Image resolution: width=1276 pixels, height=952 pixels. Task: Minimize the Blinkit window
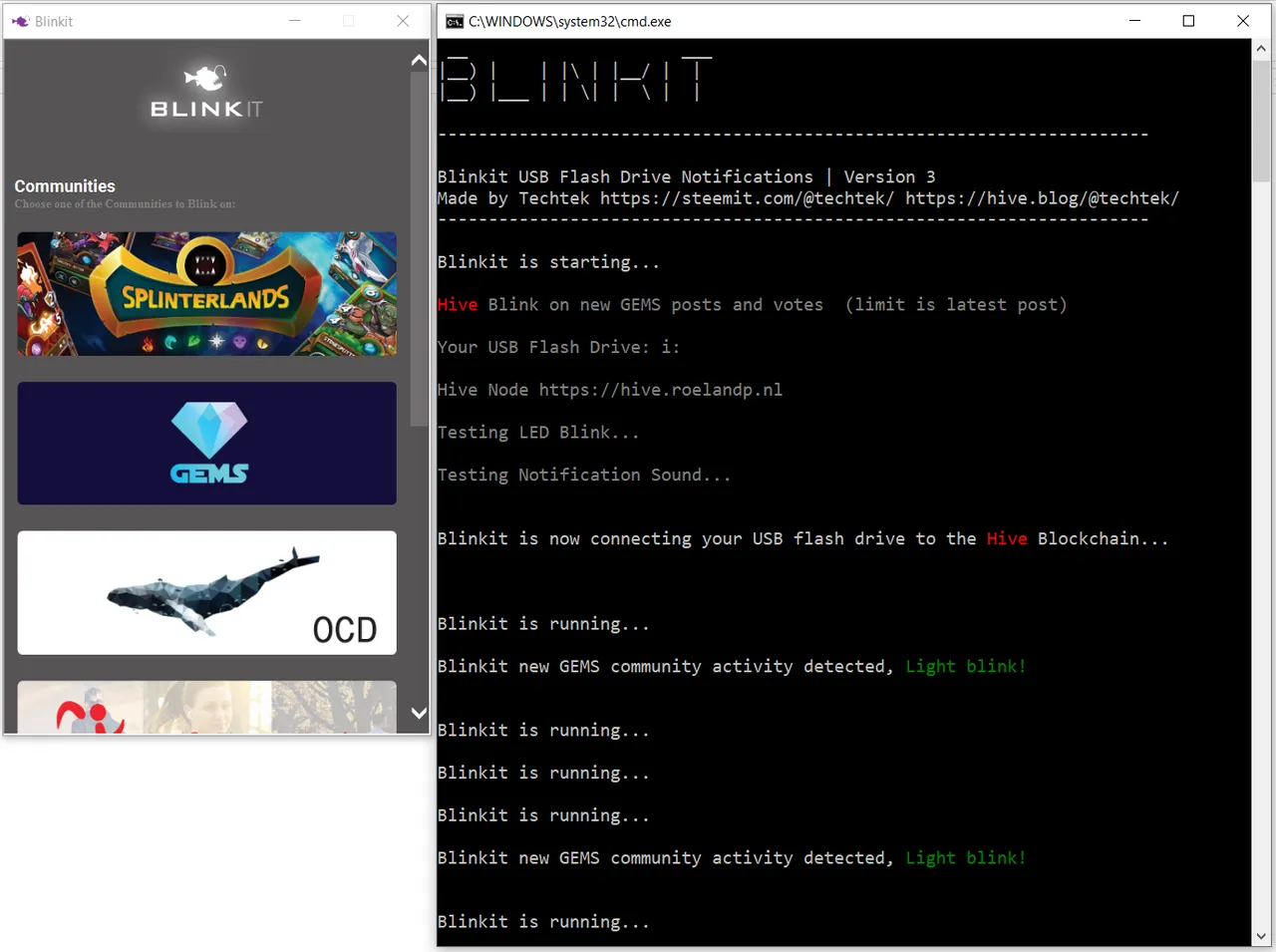coord(295,21)
